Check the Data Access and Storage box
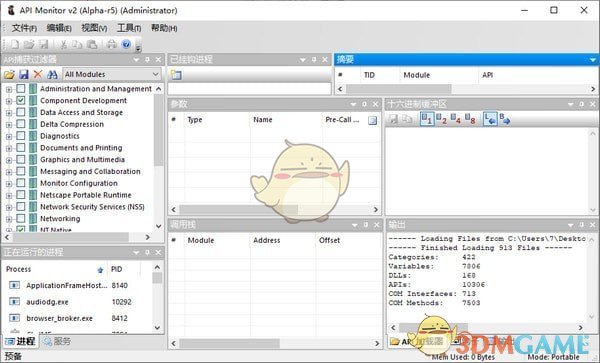The height and width of the screenshot is (363, 600). [21, 112]
